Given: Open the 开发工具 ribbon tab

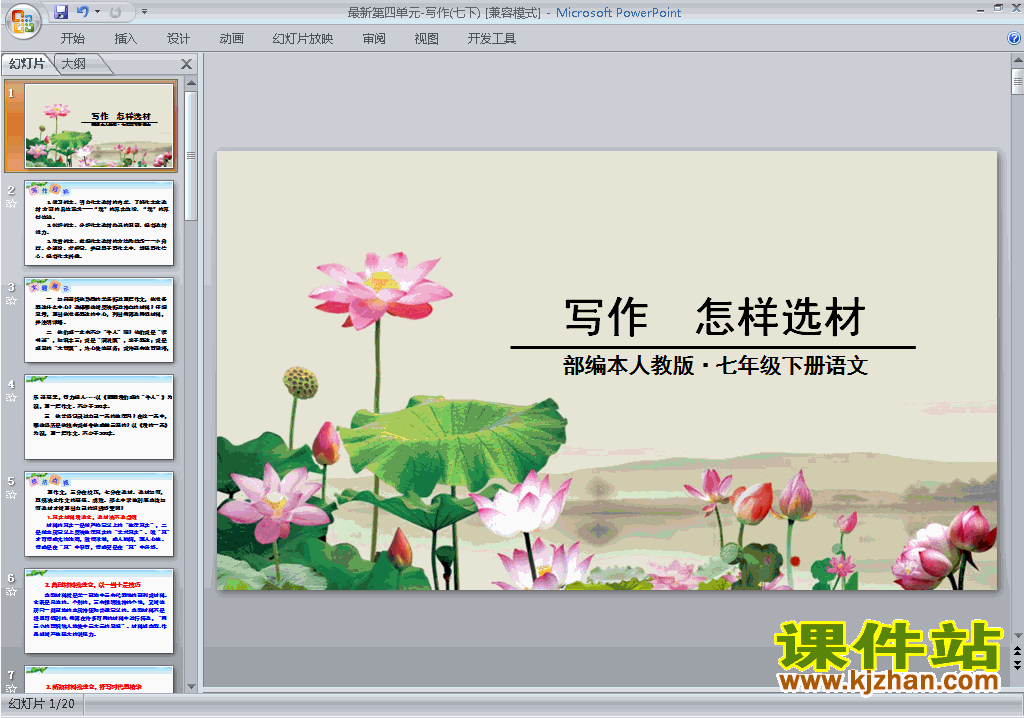Looking at the screenshot, I should pyautogui.click(x=491, y=39).
